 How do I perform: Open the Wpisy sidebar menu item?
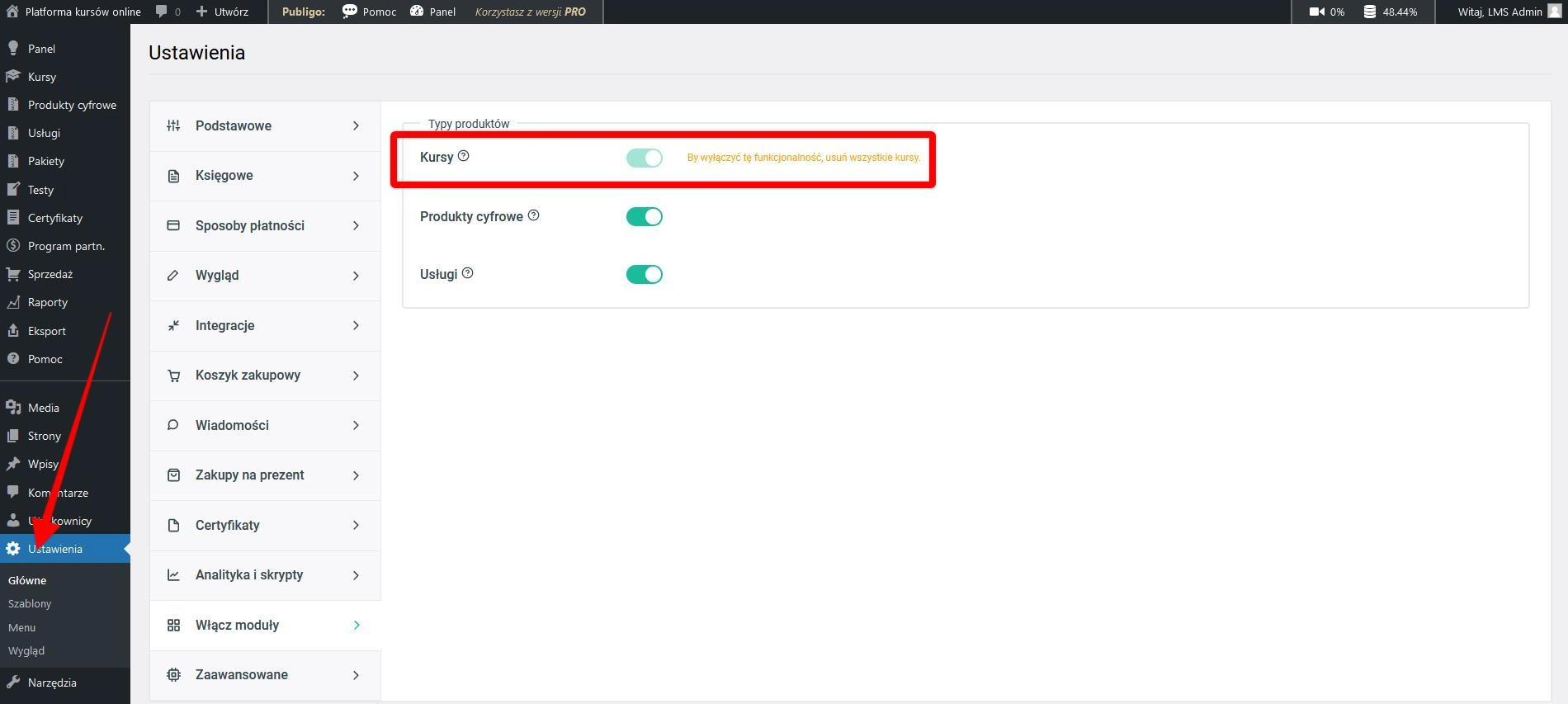pos(65,464)
